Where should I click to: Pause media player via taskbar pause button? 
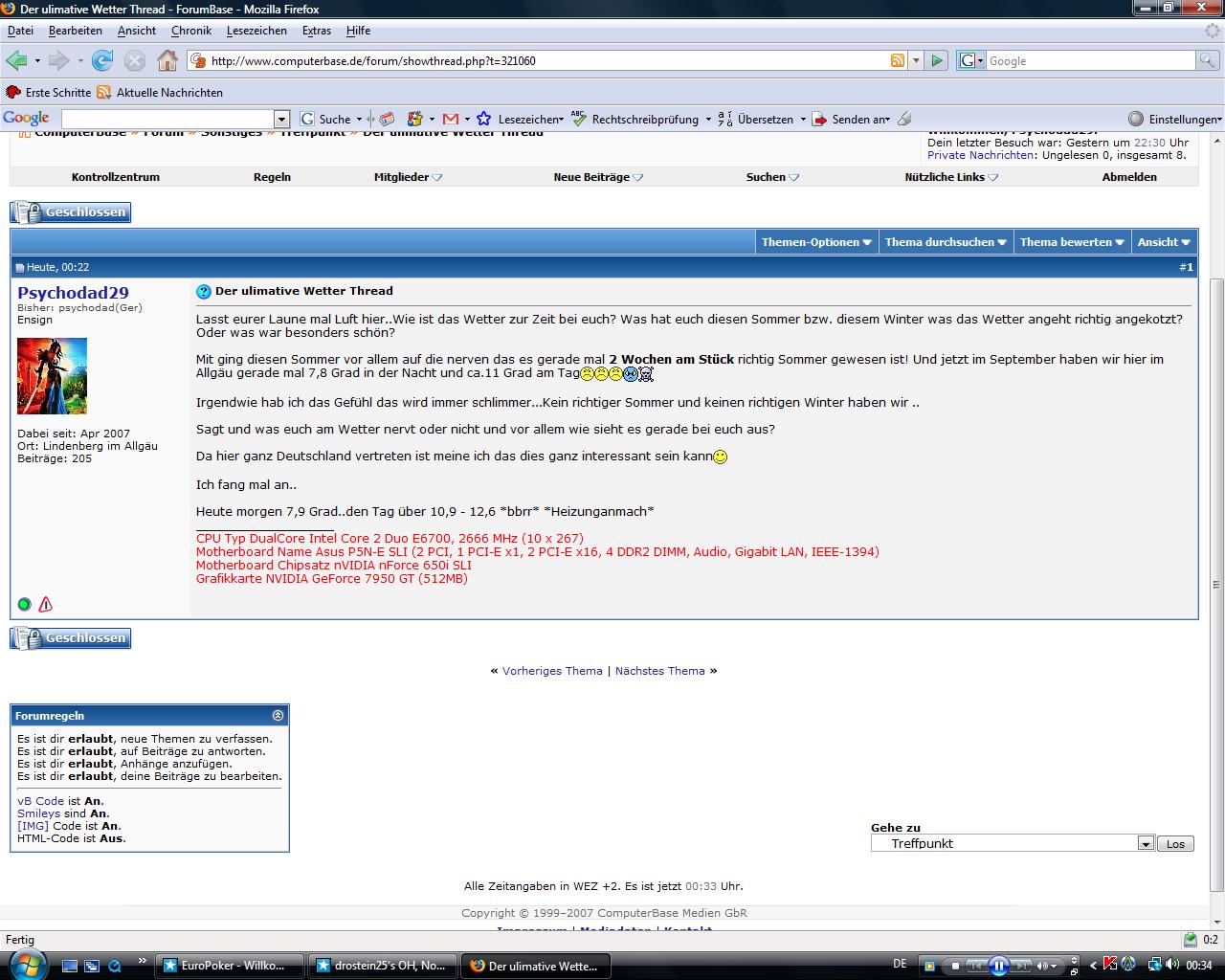997,966
